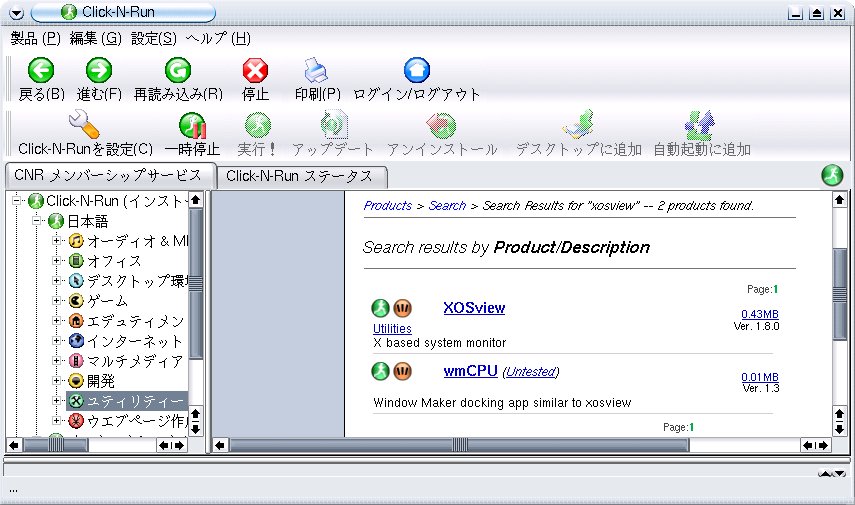Click the orange info icon next to XOSview

click(402, 308)
